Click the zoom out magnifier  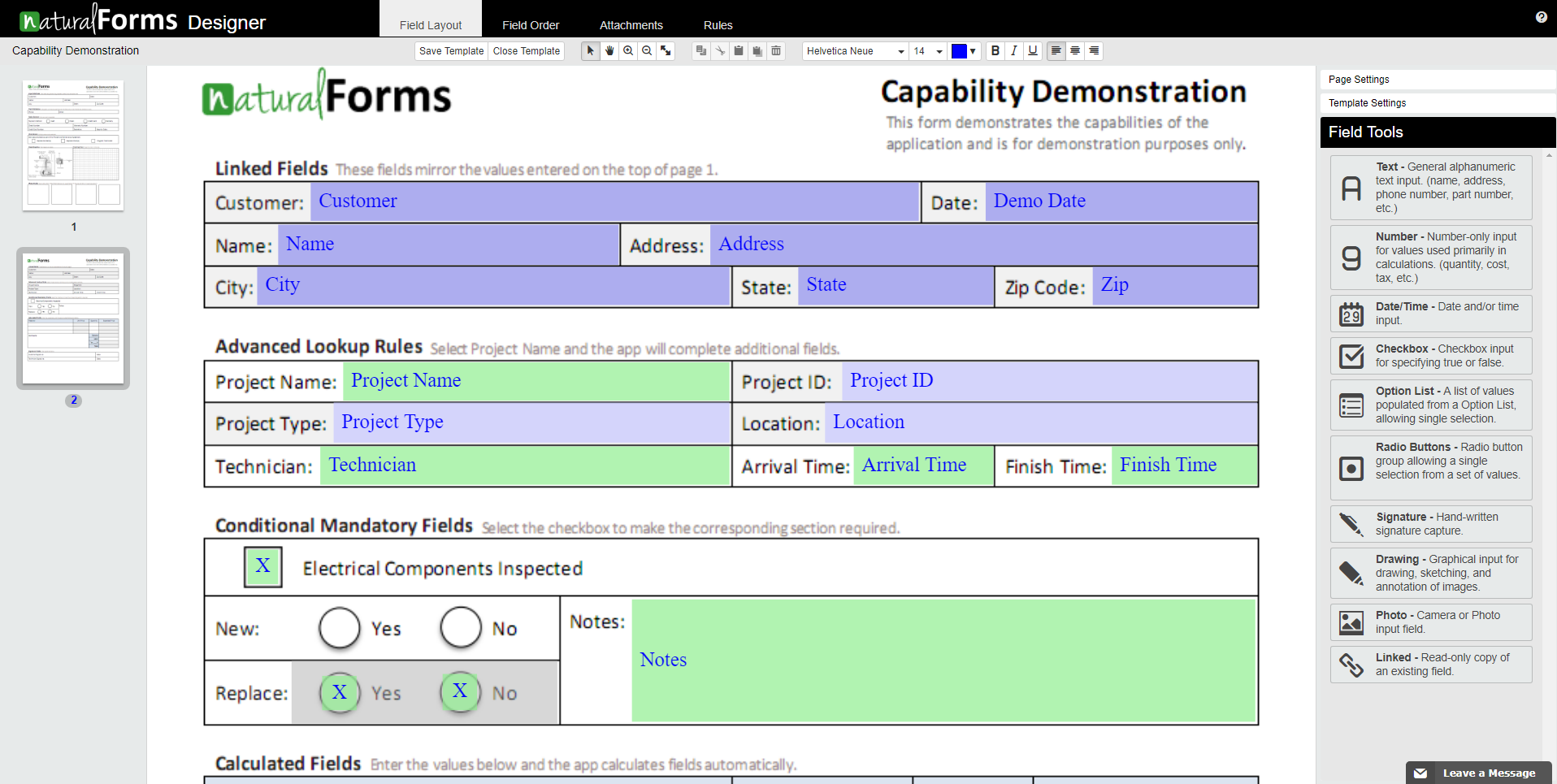(x=647, y=50)
